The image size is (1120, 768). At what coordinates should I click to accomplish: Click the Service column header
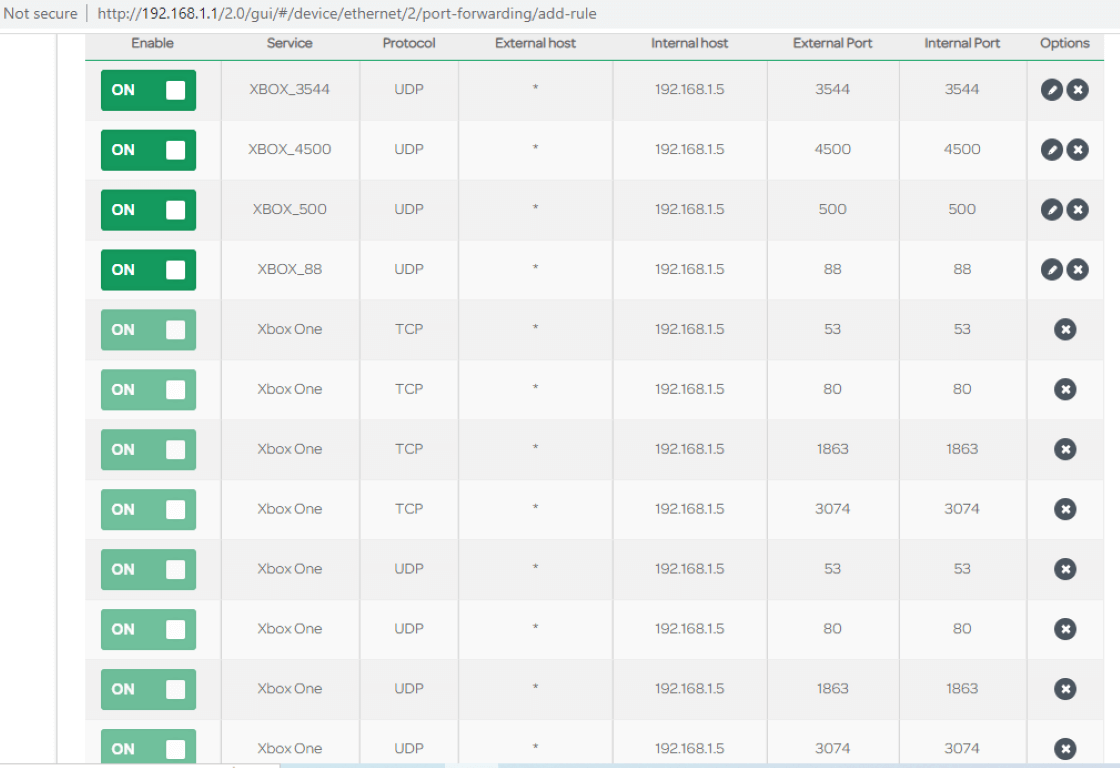click(x=289, y=43)
